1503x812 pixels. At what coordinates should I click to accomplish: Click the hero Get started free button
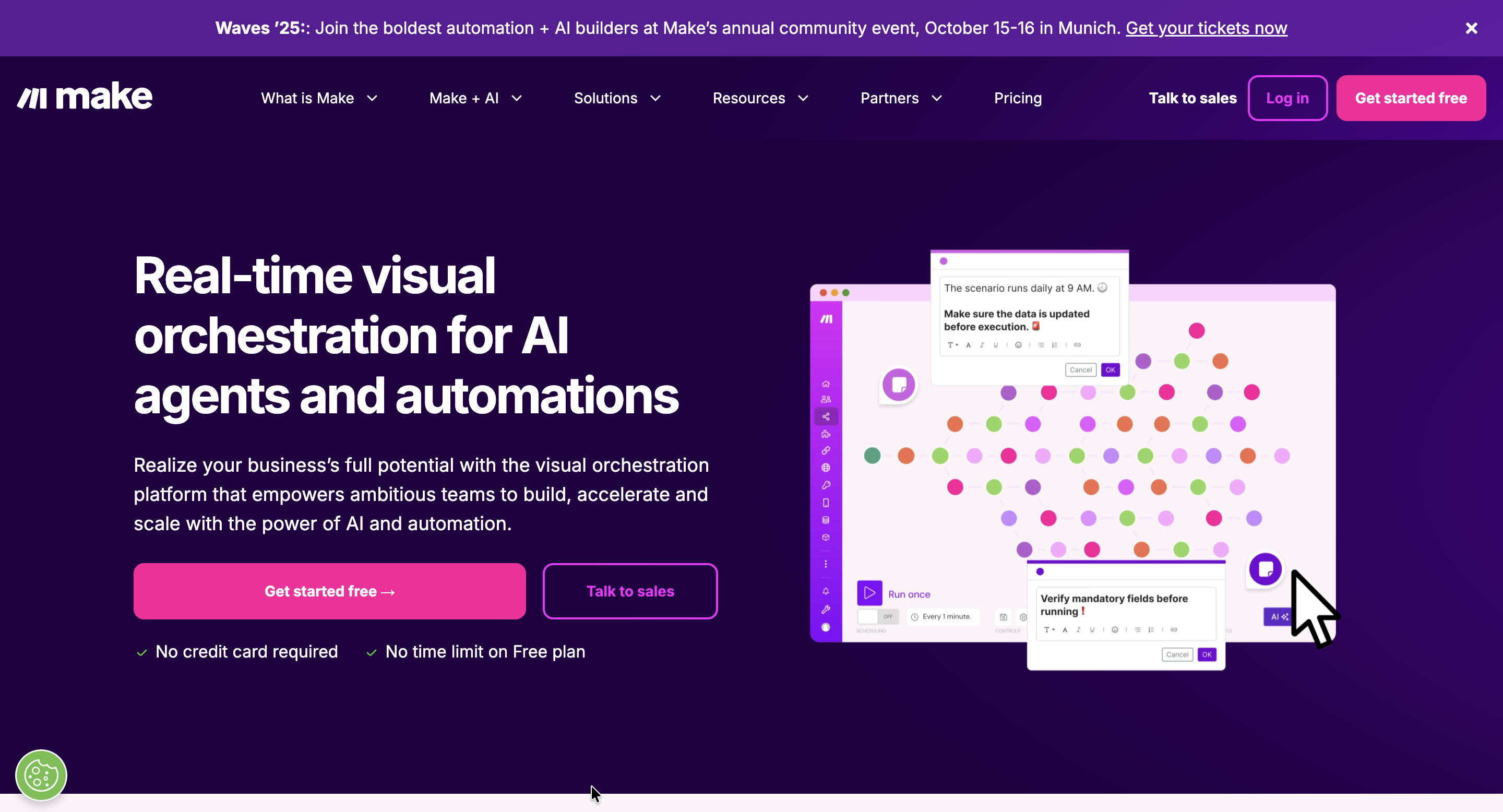[x=330, y=591]
